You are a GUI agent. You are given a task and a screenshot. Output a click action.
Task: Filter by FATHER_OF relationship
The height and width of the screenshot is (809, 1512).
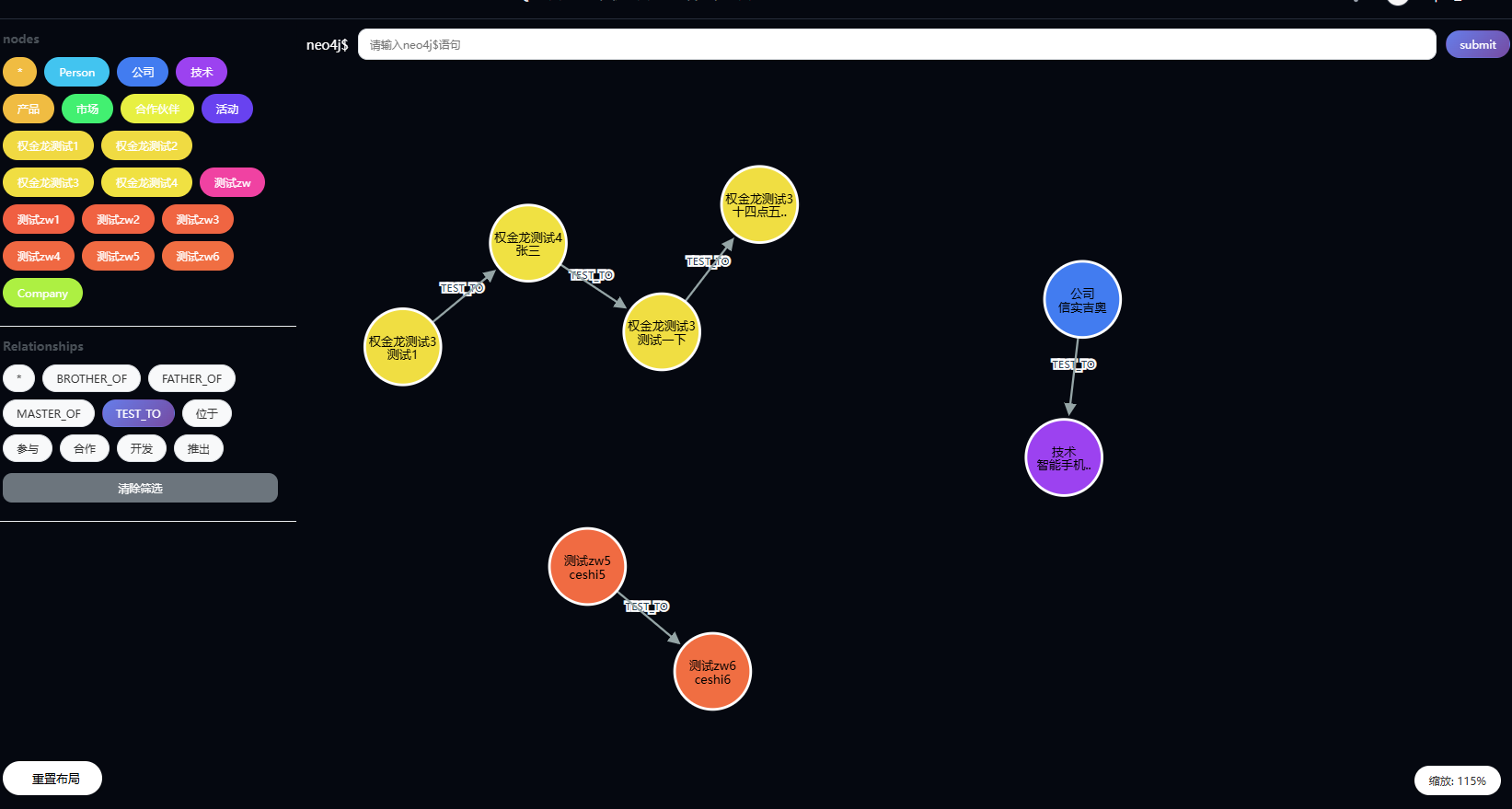click(x=191, y=379)
